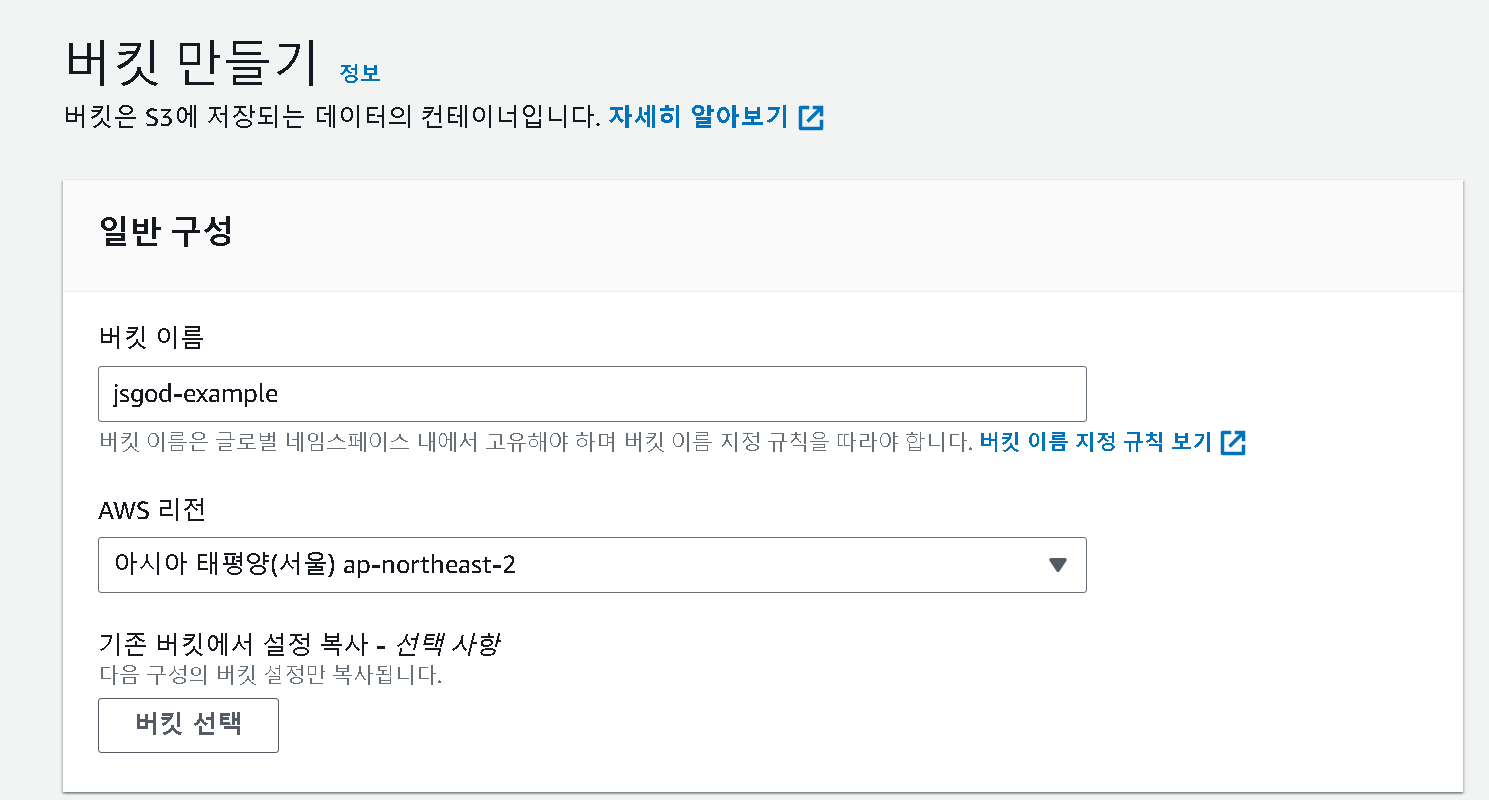Click the italic 선택 사항 text

click(x=447, y=644)
